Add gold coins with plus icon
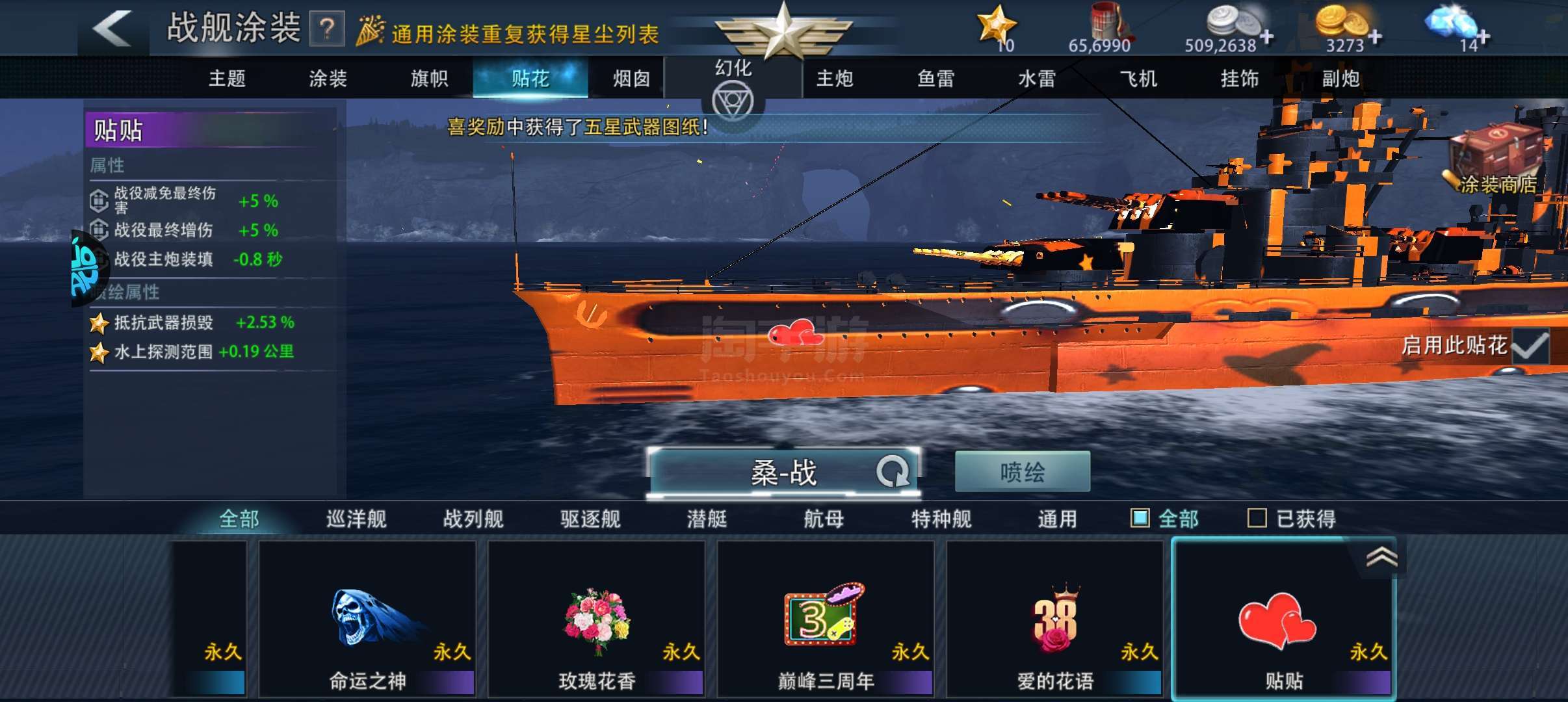This screenshot has width=1568, height=702. coord(1374,37)
